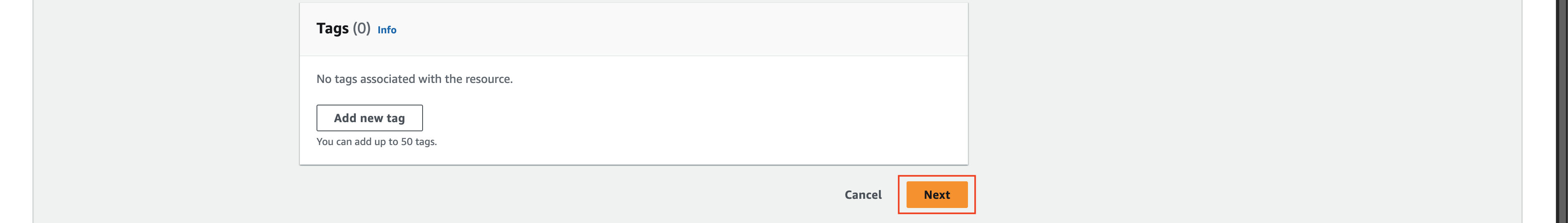
Task: Proceed to the next step via Next
Action: (936, 194)
